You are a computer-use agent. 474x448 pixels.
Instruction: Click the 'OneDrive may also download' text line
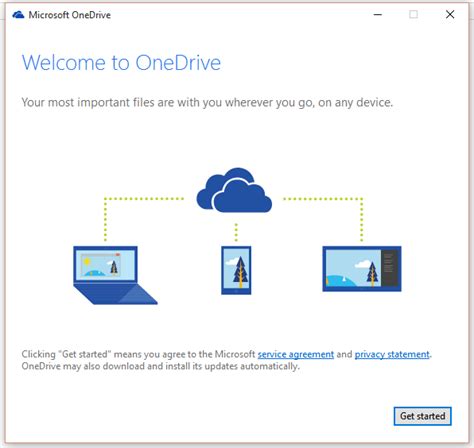(x=161, y=366)
